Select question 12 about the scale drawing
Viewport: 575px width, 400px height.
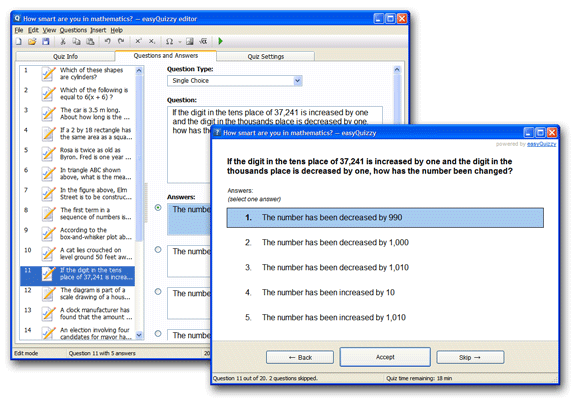tap(77, 294)
